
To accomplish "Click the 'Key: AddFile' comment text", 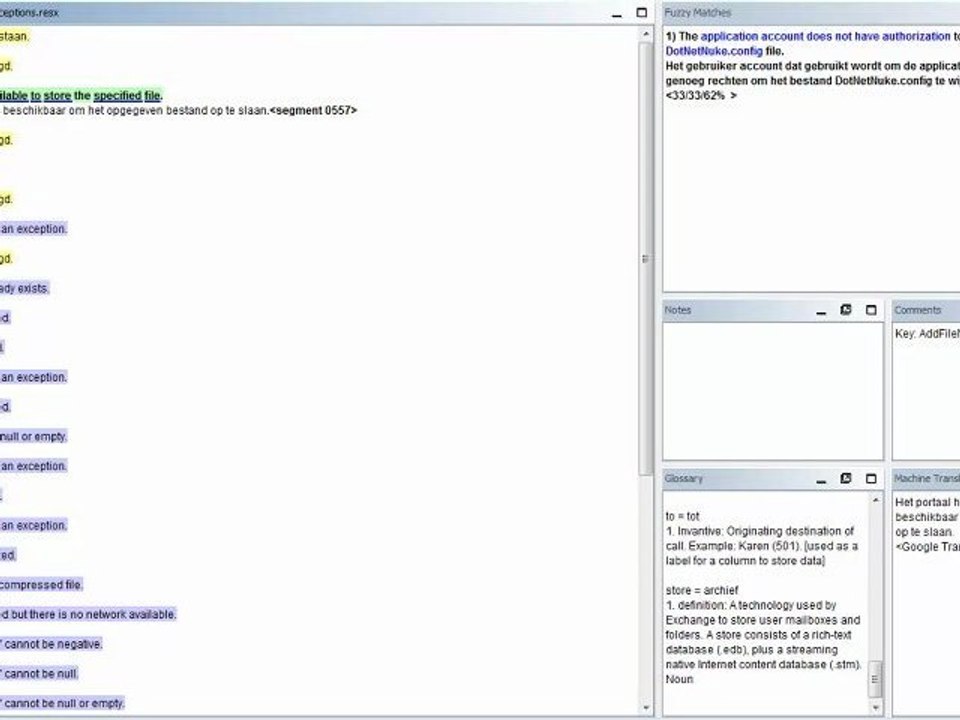I will click(927, 334).
